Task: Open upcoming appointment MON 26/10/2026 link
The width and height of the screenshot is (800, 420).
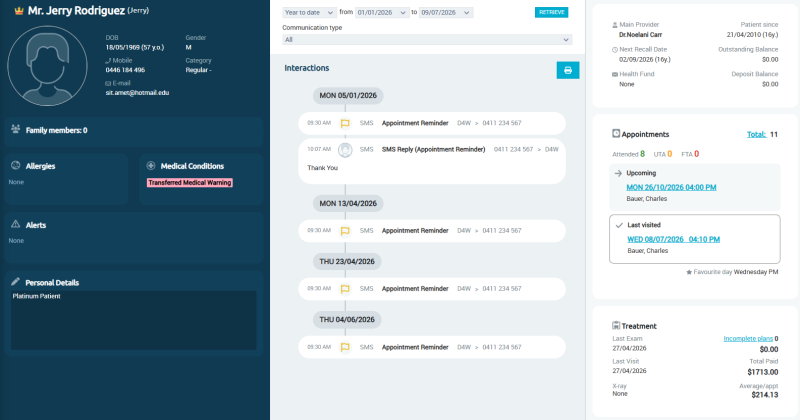Action: point(671,187)
